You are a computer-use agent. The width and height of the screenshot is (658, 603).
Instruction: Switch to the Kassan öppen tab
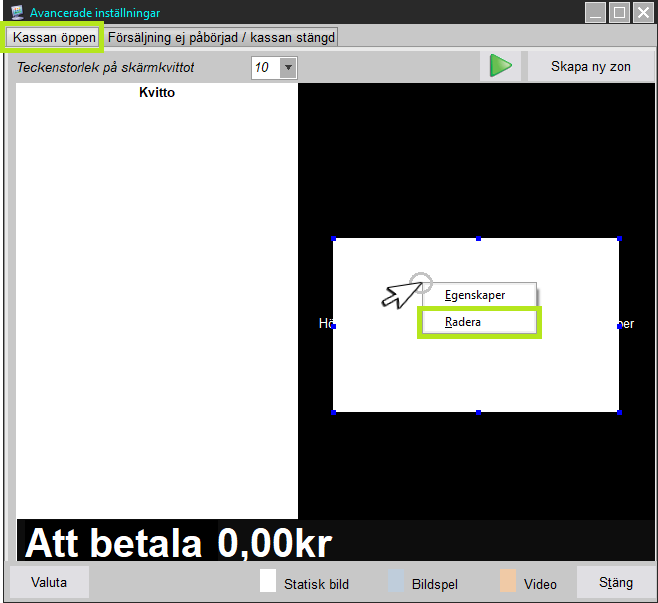tap(54, 37)
